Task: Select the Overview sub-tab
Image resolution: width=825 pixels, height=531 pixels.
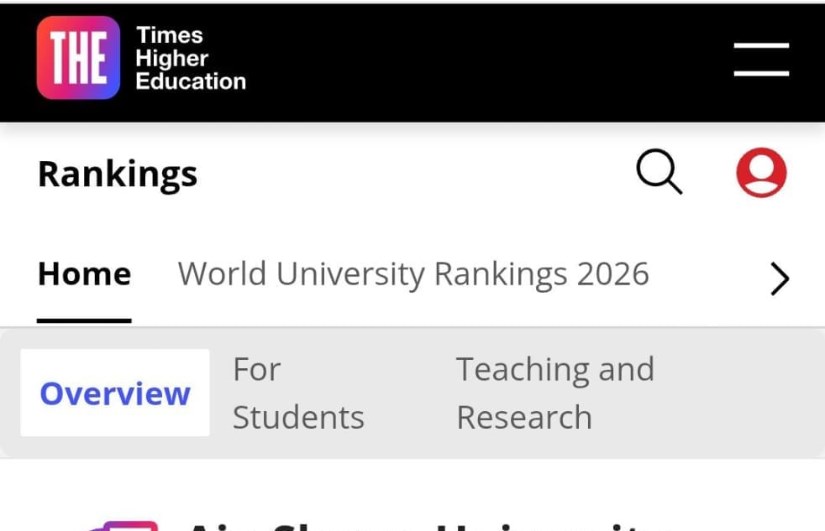Action: point(115,393)
